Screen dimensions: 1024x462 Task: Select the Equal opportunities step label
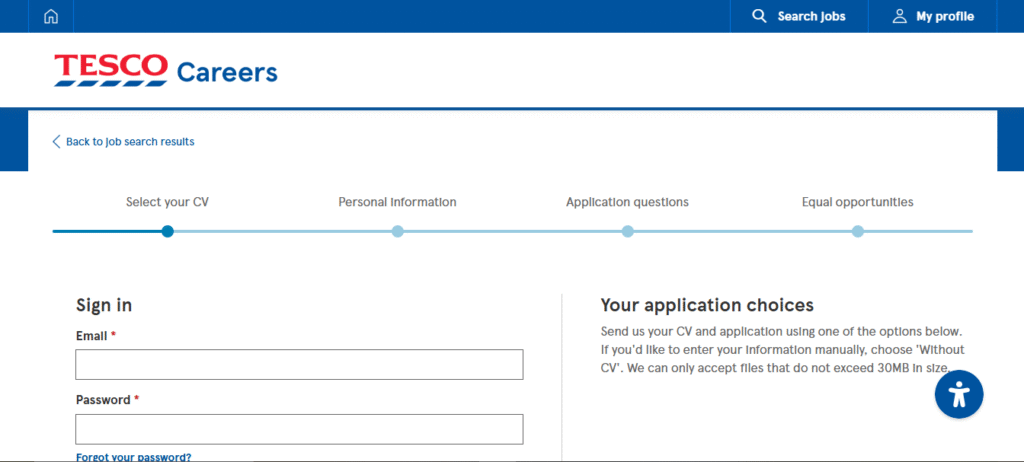pyautogui.click(x=857, y=202)
